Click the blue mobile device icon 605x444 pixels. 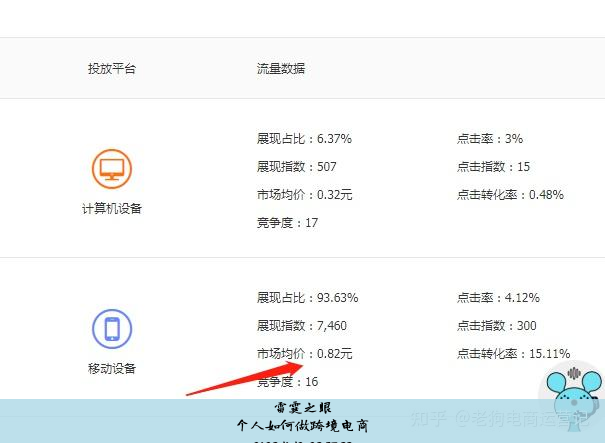pyautogui.click(x=111, y=328)
